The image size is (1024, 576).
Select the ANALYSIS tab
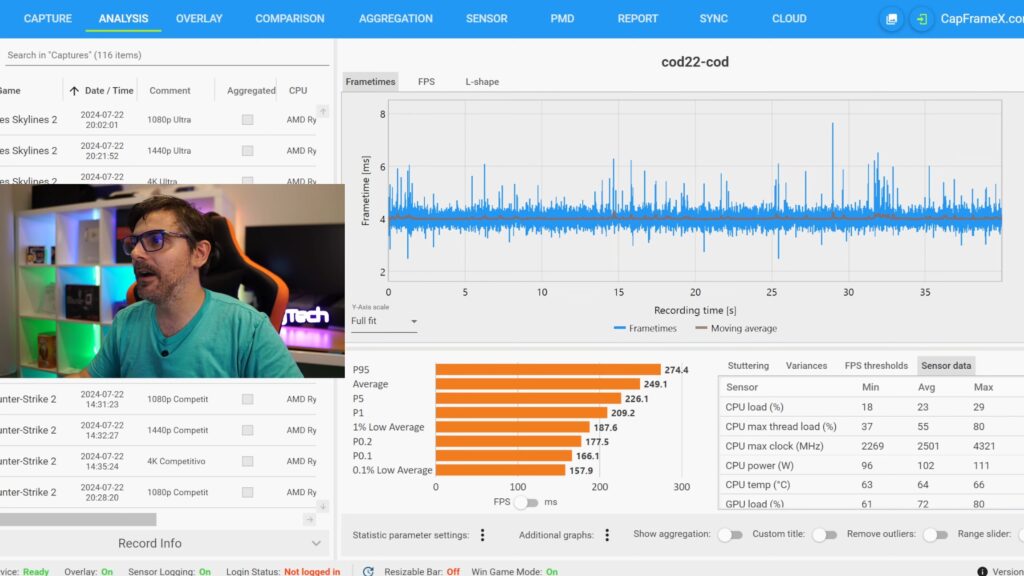(123, 19)
